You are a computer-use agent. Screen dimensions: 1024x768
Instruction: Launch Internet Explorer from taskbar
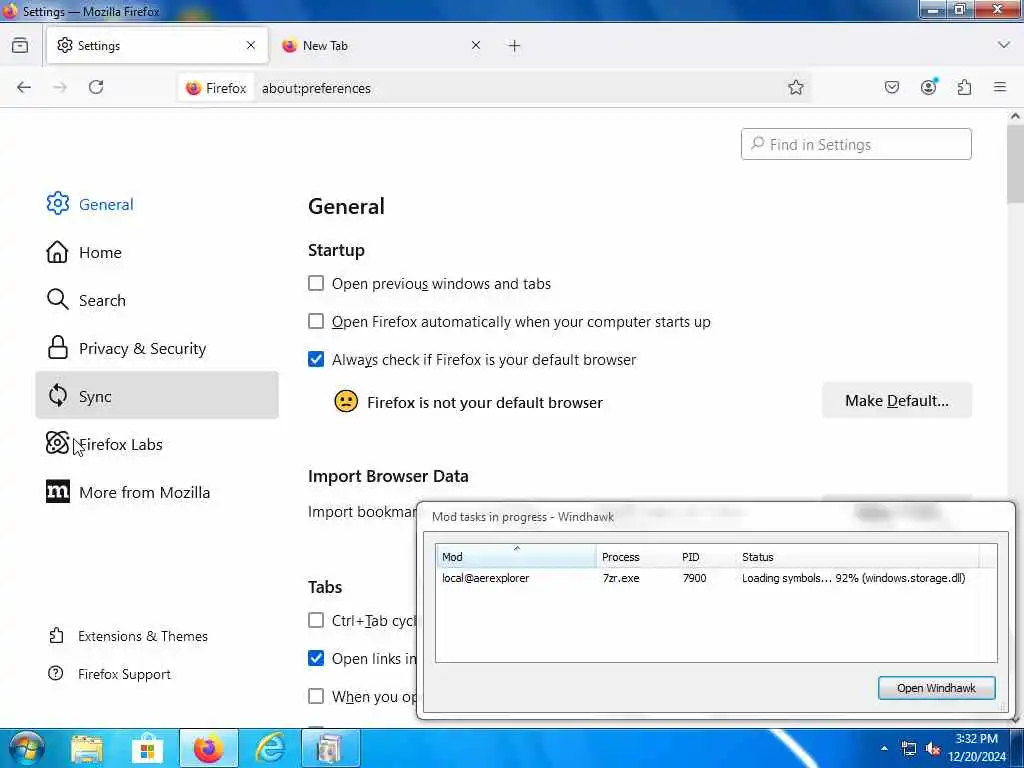(x=270, y=749)
